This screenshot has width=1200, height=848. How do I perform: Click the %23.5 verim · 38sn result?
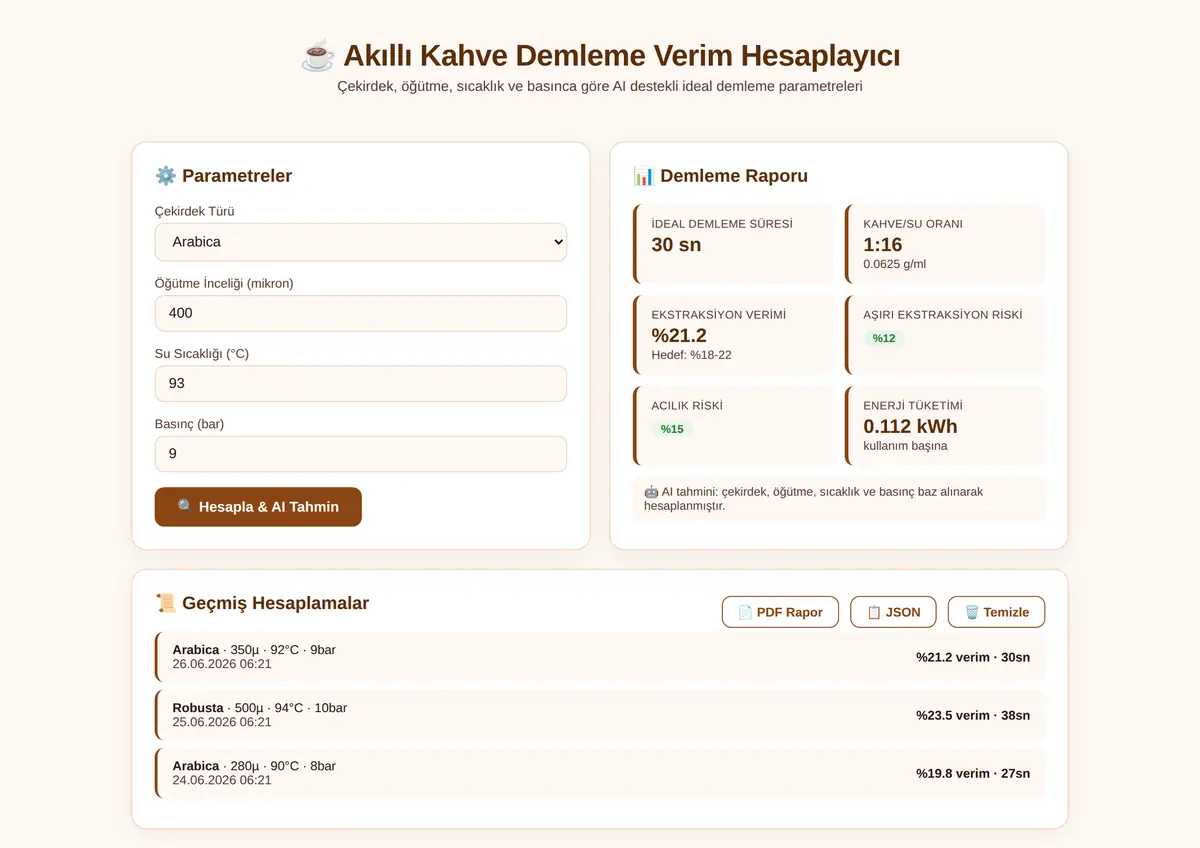coord(973,715)
